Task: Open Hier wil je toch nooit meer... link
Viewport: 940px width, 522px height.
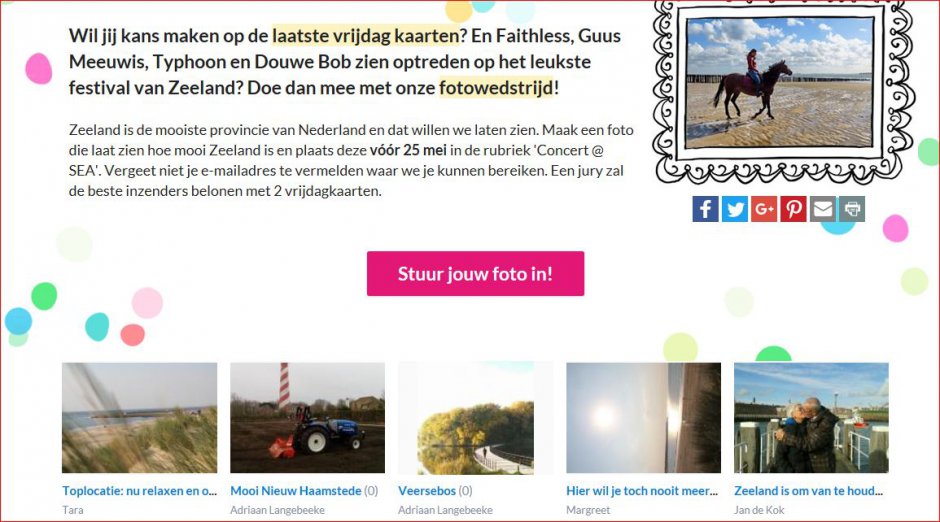Action: (642, 491)
